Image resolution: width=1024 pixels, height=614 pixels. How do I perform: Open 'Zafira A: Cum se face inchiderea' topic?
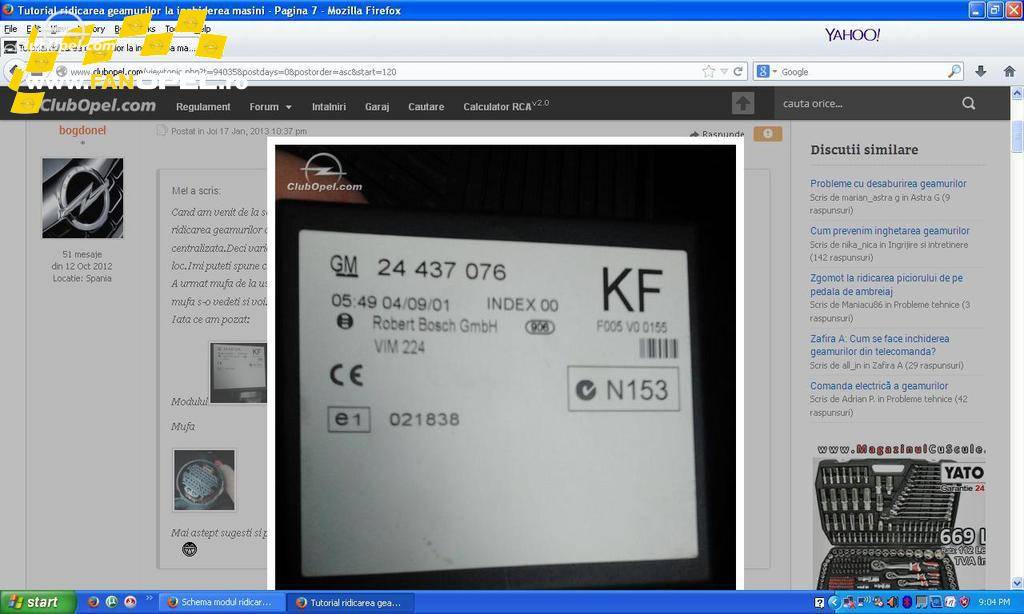pyautogui.click(x=880, y=345)
